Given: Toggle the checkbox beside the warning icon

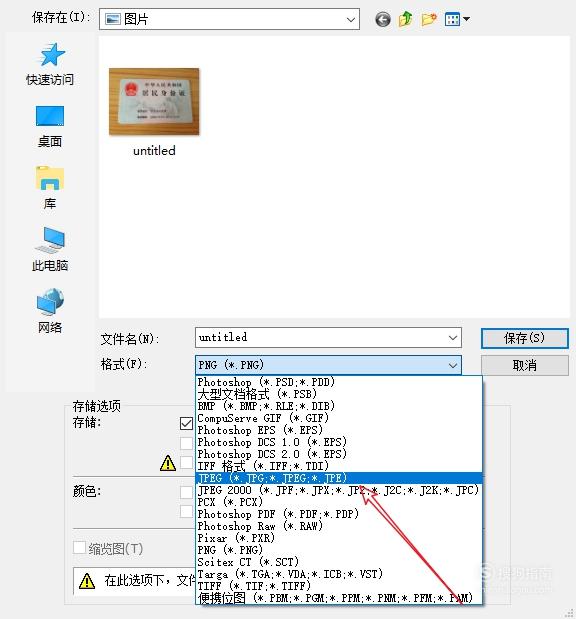Looking at the screenshot, I should coord(186,462).
